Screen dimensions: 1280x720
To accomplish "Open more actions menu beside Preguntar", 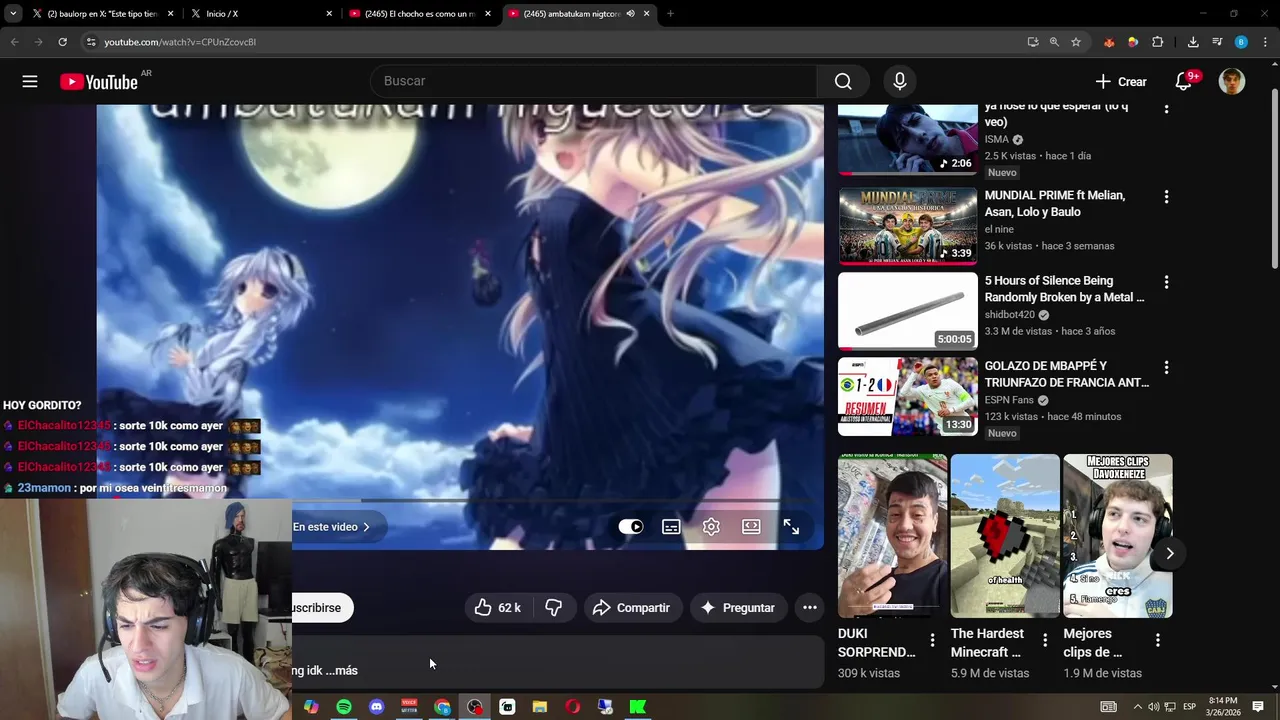I will click(810, 608).
